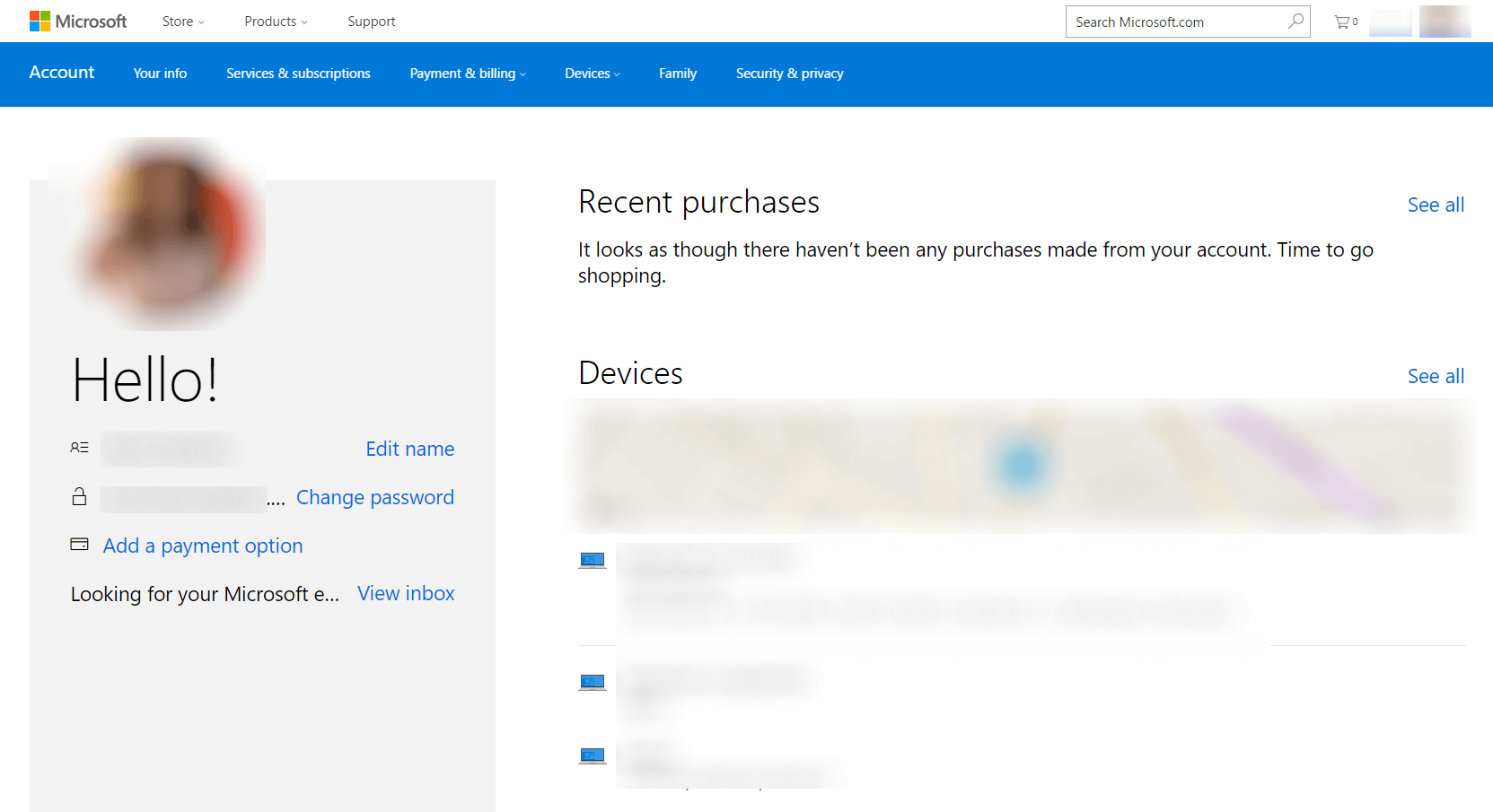Click the account avatar in the header
This screenshot has width=1493, height=812.
point(1445,22)
